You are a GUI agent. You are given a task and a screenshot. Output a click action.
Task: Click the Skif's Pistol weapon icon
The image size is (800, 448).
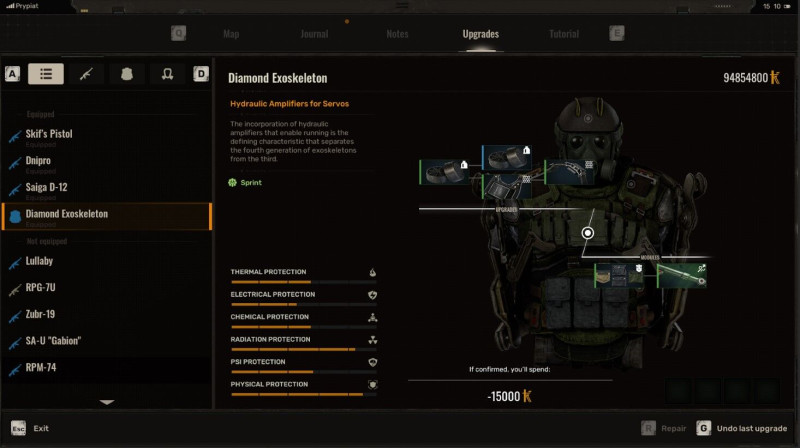pyautogui.click(x=15, y=136)
